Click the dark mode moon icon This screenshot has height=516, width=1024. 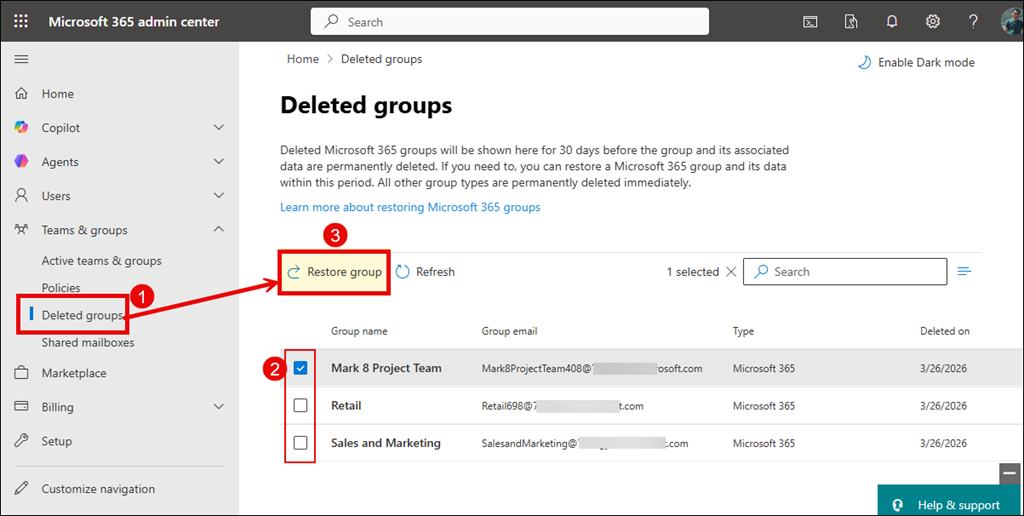pos(864,62)
